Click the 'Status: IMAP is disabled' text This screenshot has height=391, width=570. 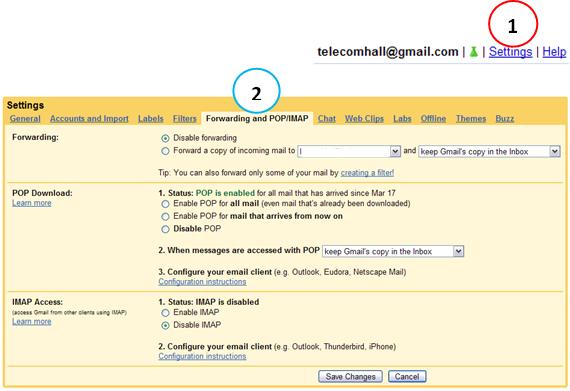point(213,302)
